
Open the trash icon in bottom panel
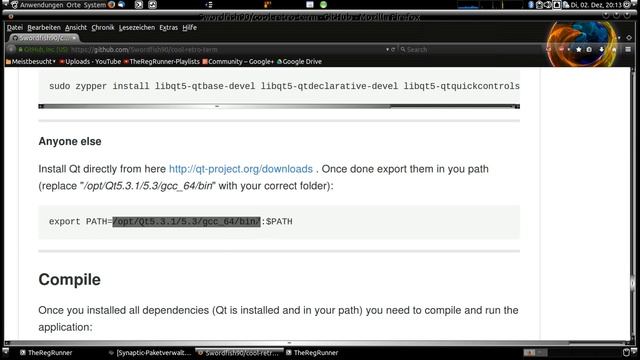[x=627, y=352]
